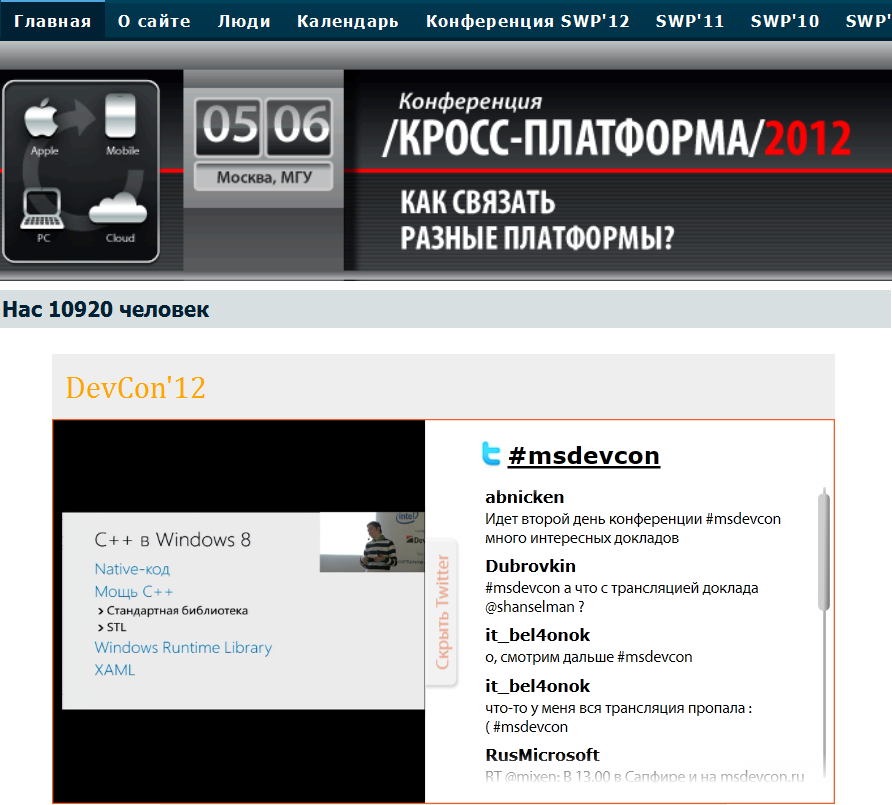Open RusMicrosoft's Twitter profile
The height and width of the screenshot is (805, 892).
[542, 755]
